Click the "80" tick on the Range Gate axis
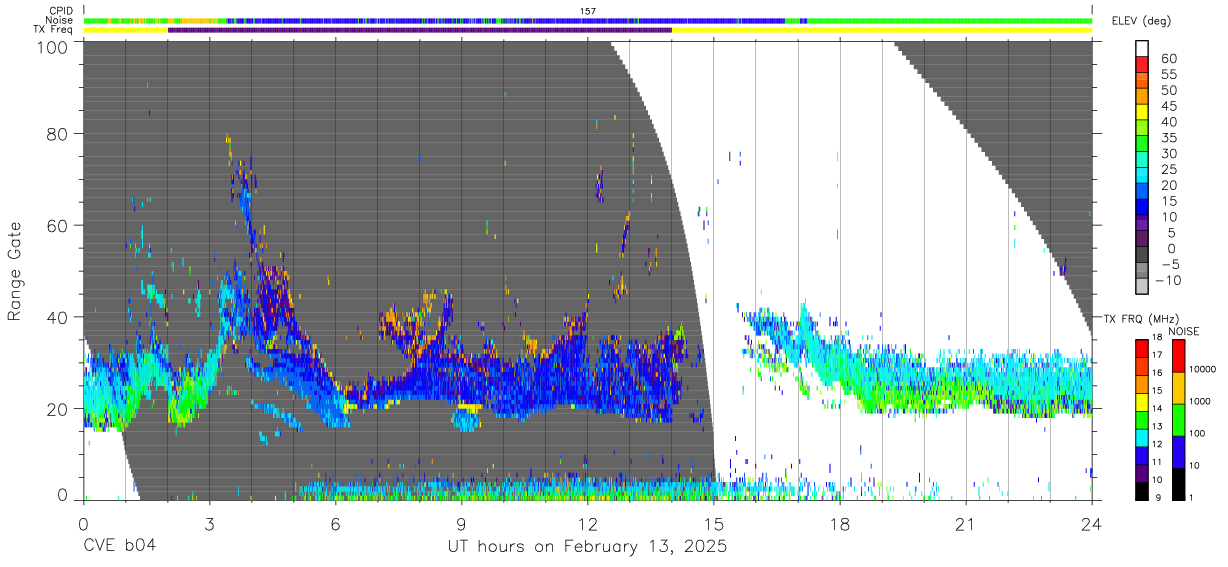Image resolution: width=1228 pixels, height=567 pixels. click(59, 133)
